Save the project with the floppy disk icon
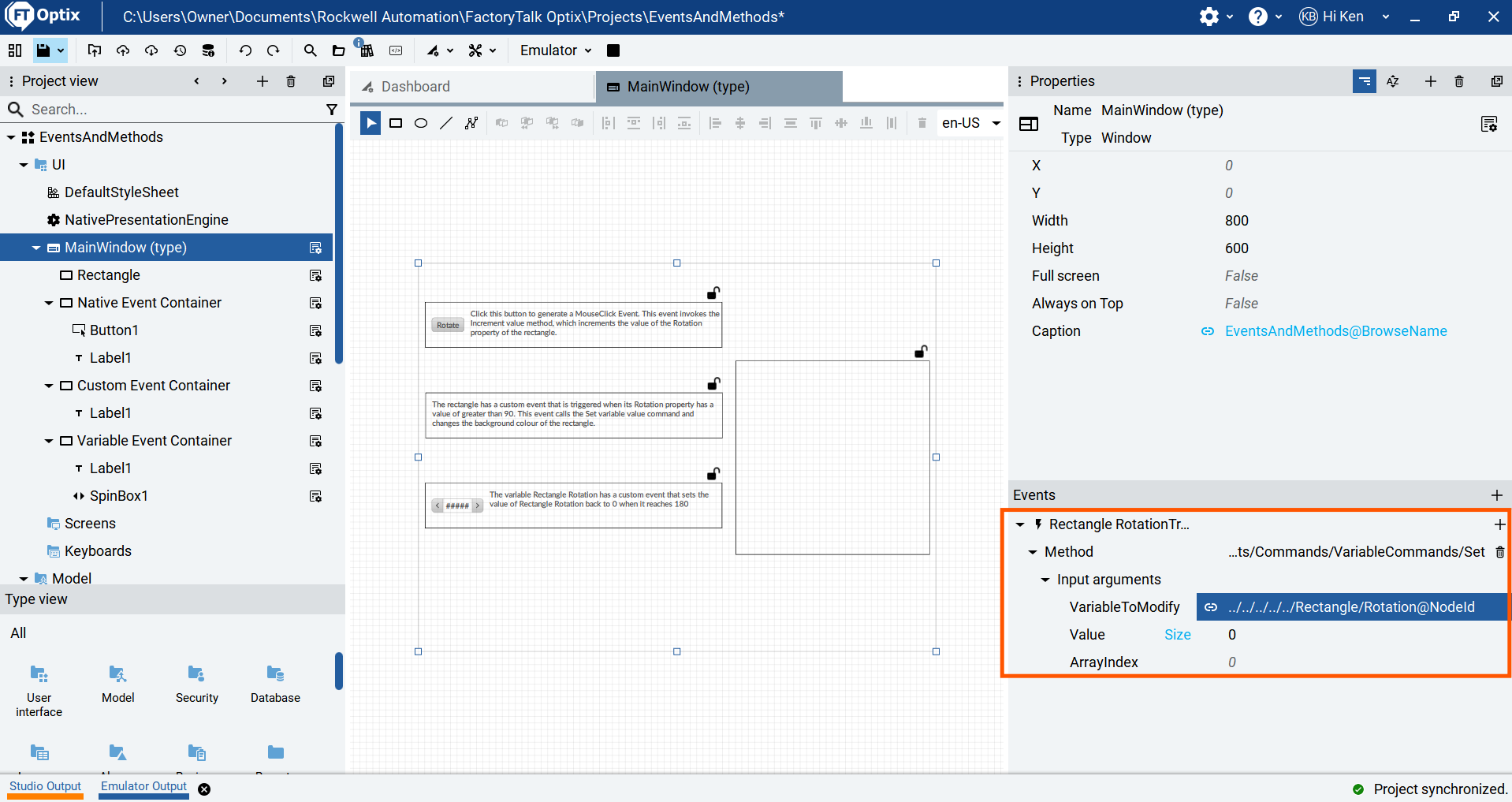 tap(43, 50)
